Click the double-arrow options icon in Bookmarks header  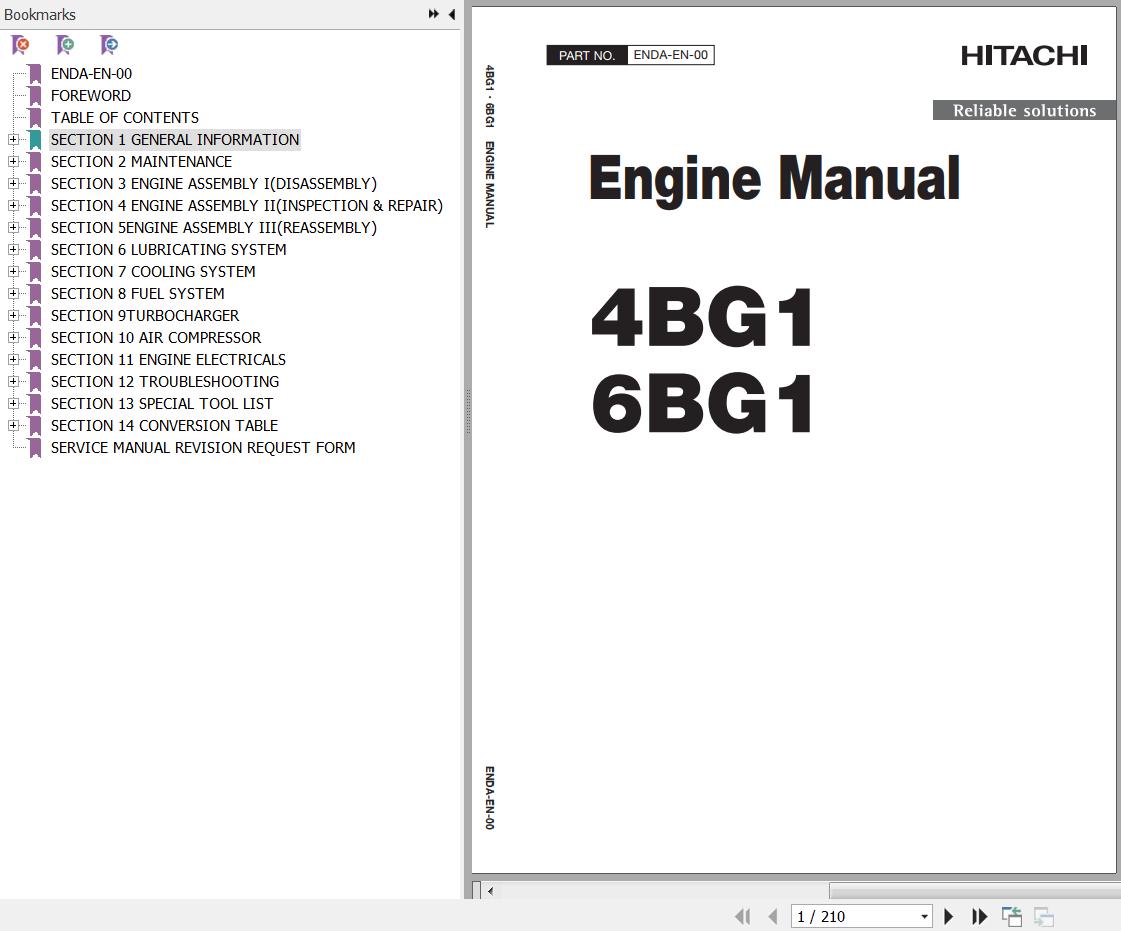[x=433, y=14]
